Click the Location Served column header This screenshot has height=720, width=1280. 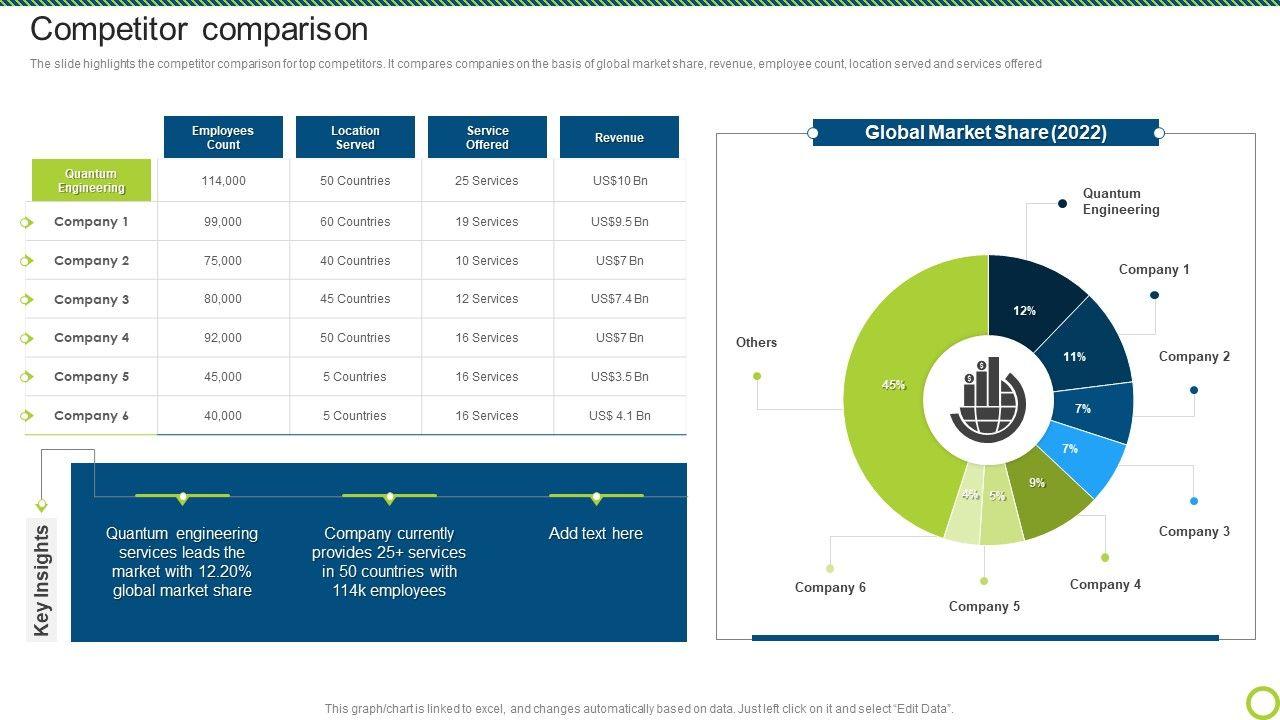(355, 137)
